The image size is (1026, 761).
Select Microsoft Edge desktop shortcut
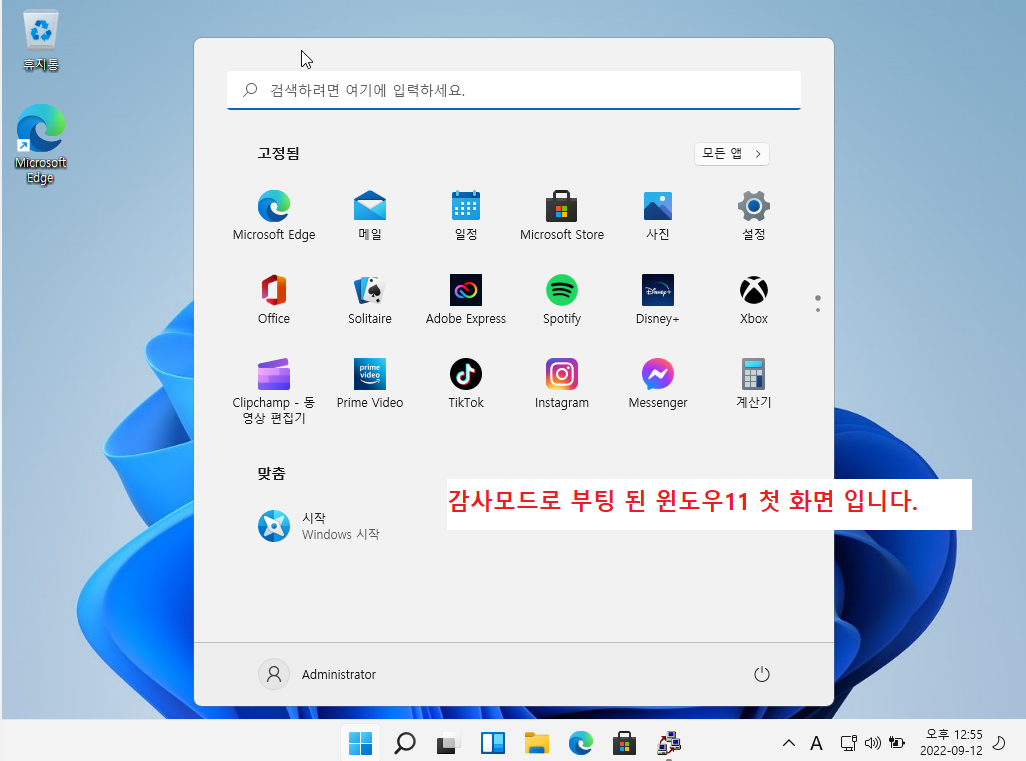pyautogui.click(x=41, y=144)
